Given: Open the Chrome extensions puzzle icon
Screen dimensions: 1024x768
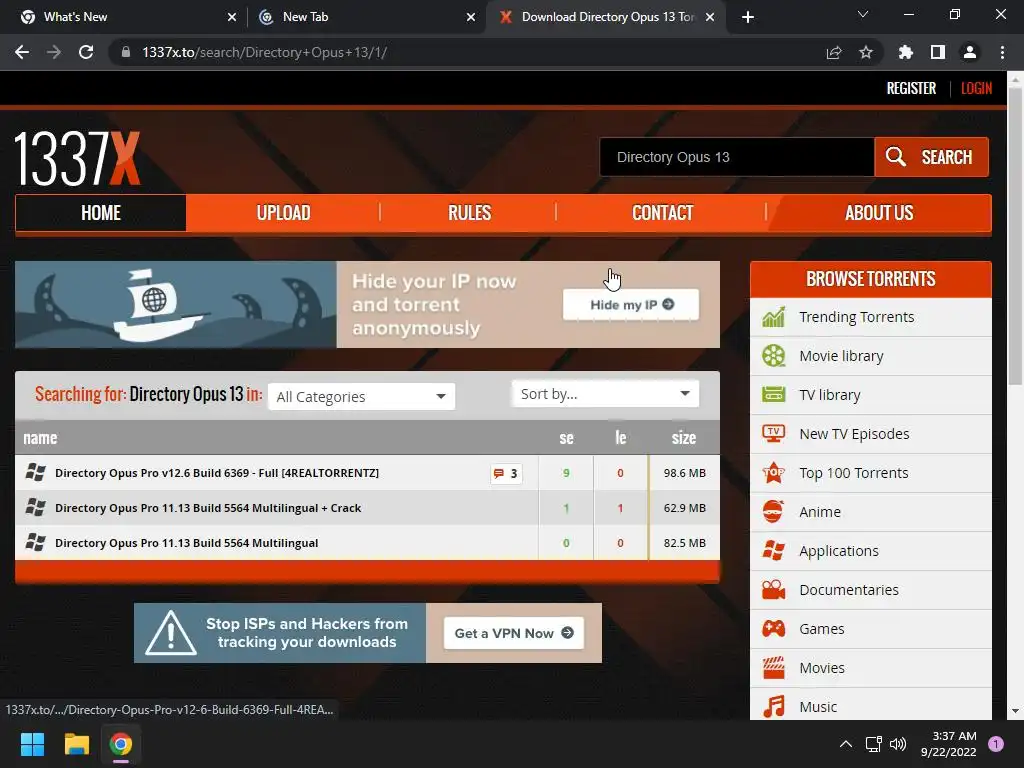Looking at the screenshot, I should pos(905,52).
